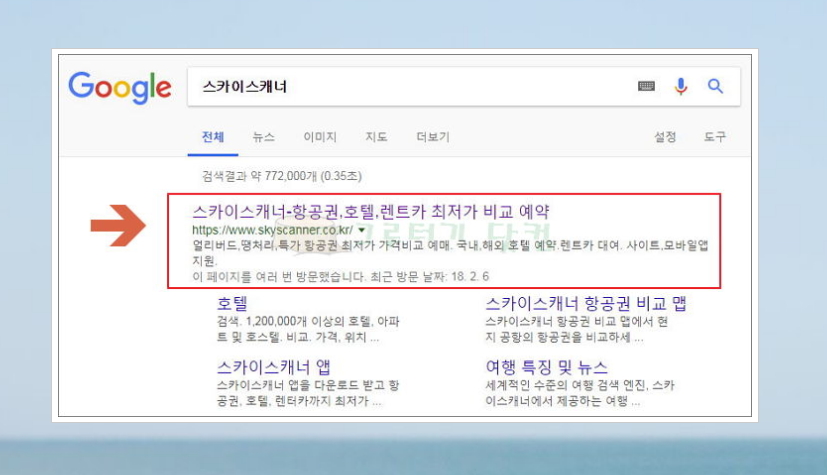This screenshot has height=475, width=827.
Task: Switch to the 뉴스 tab
Action: pos(263,137)
